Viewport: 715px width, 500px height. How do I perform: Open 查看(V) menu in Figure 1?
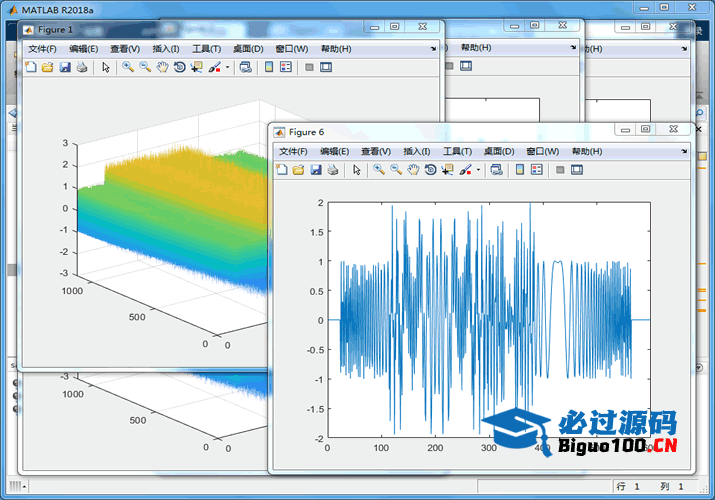coord(125,49)
